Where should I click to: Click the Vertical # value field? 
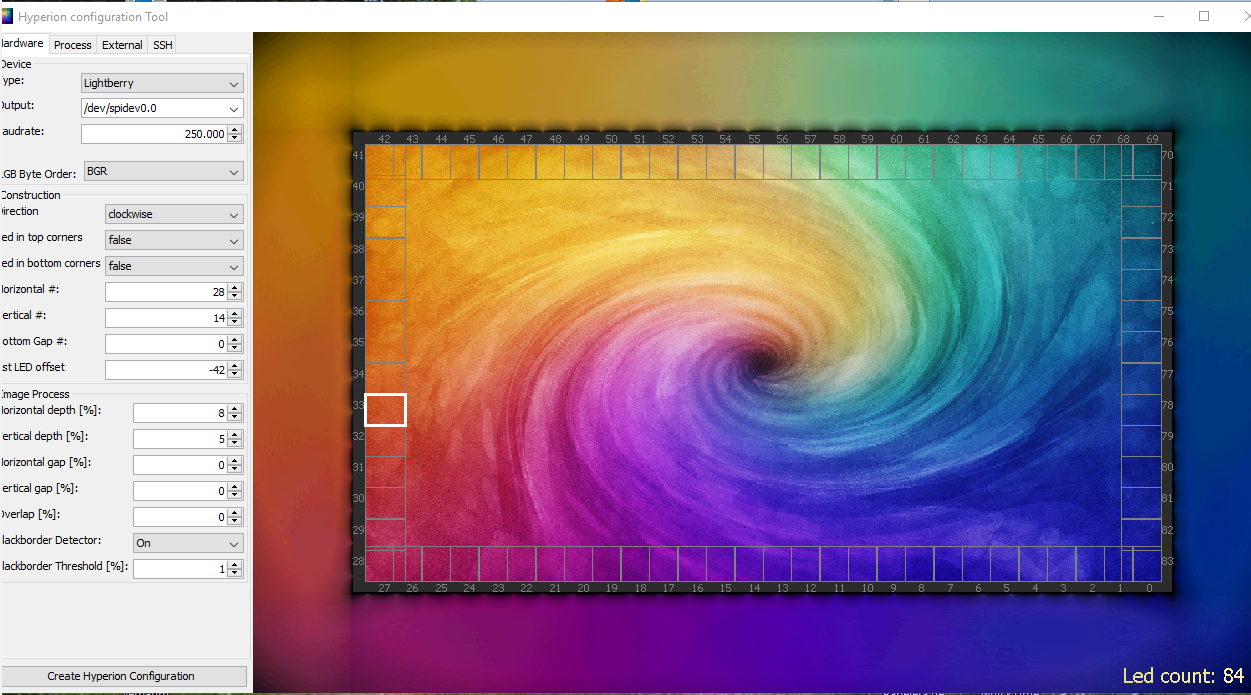(166, 318)
